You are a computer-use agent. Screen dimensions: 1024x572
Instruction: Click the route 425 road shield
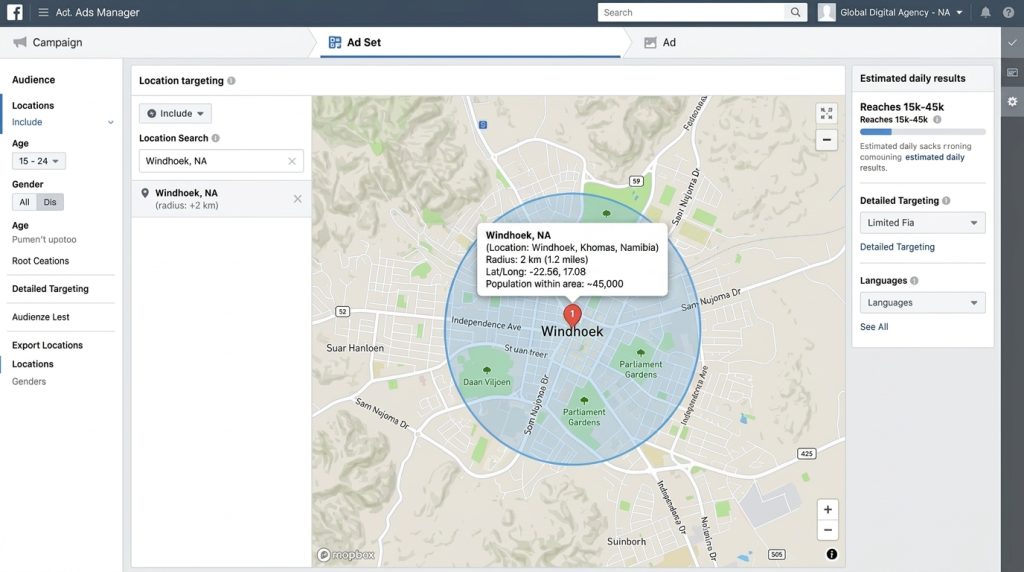[x=807, y=453]
